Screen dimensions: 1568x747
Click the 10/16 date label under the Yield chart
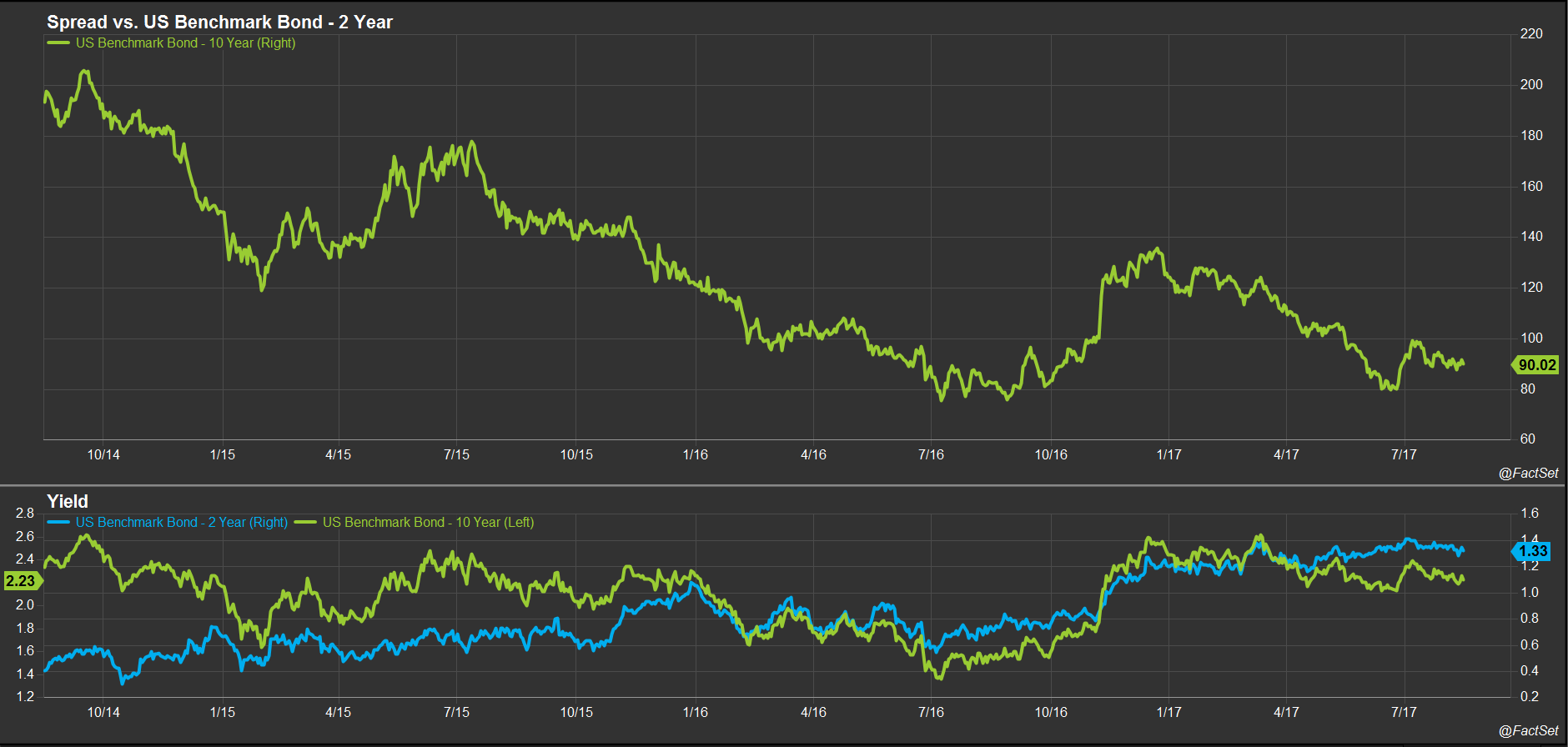[x=1051, y=712]
